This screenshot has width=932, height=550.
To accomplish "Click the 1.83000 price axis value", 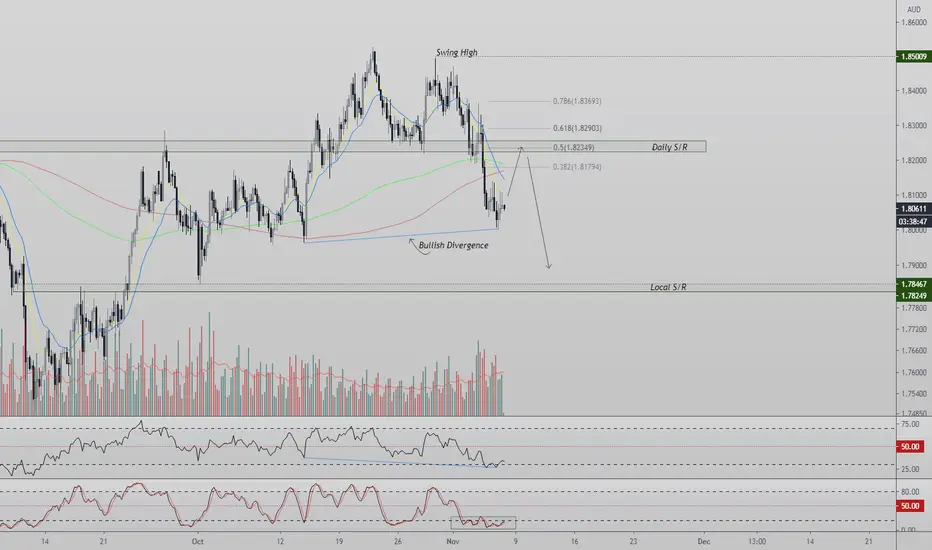I will pyautogui.click(x=914, y=125).
